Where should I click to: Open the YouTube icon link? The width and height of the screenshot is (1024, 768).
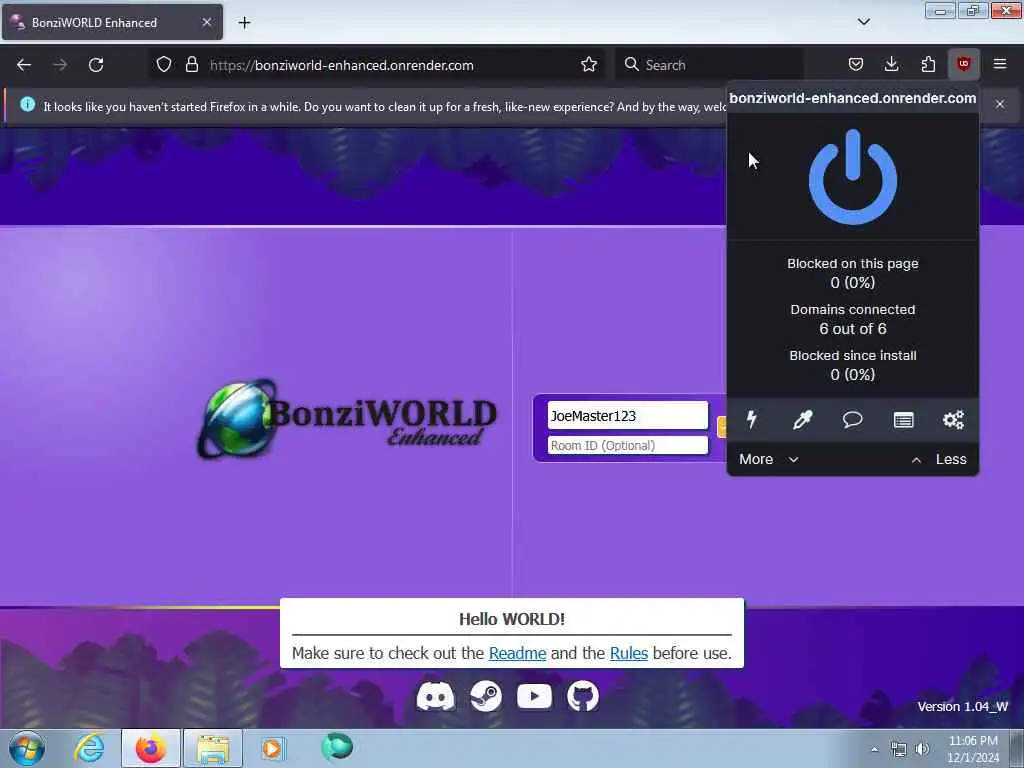pyautogui.click(x=534, y=696)
